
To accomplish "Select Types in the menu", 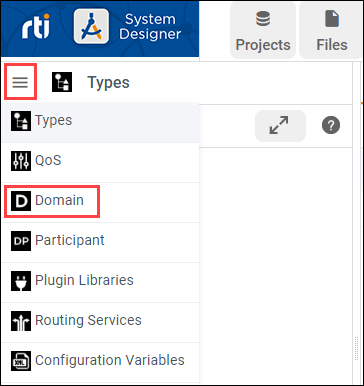I will (100, 123).
